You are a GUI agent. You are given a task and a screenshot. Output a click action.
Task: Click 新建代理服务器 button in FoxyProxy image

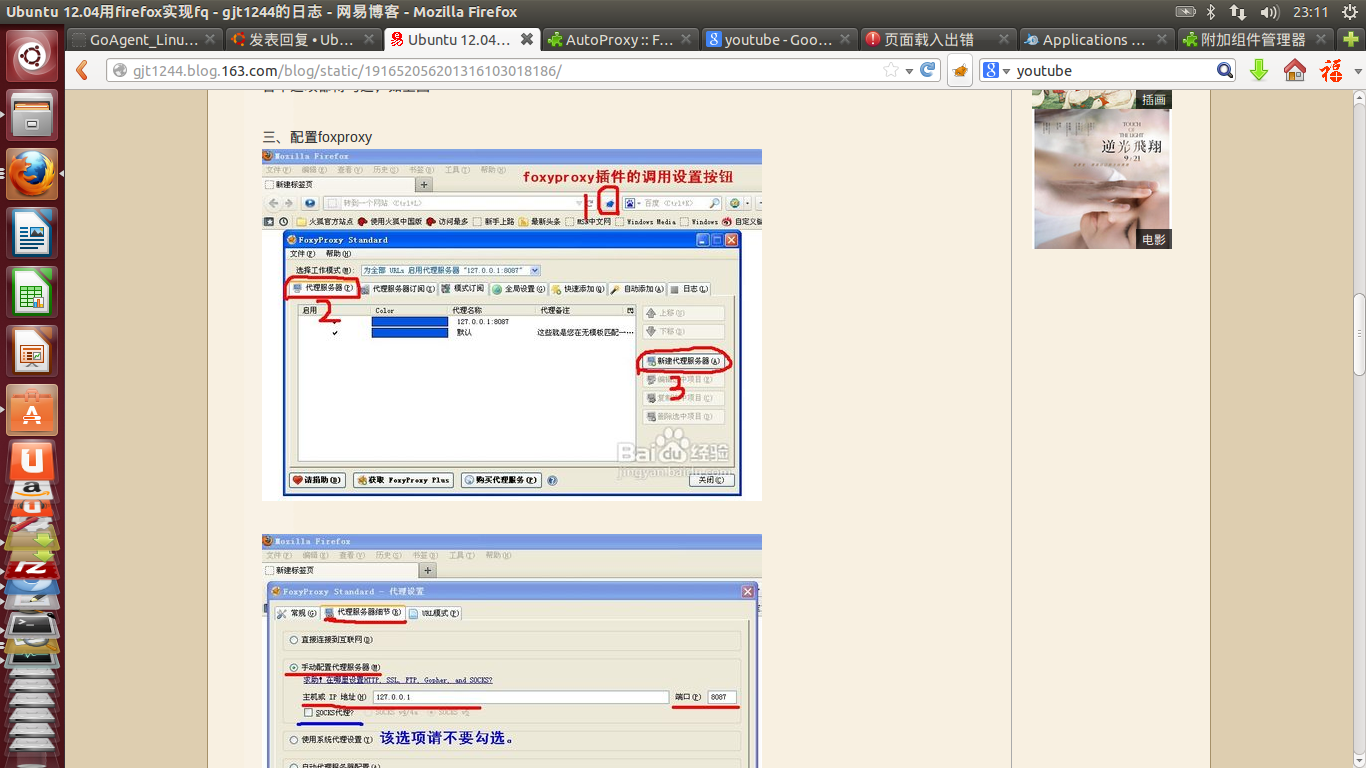tap(683, 361)
